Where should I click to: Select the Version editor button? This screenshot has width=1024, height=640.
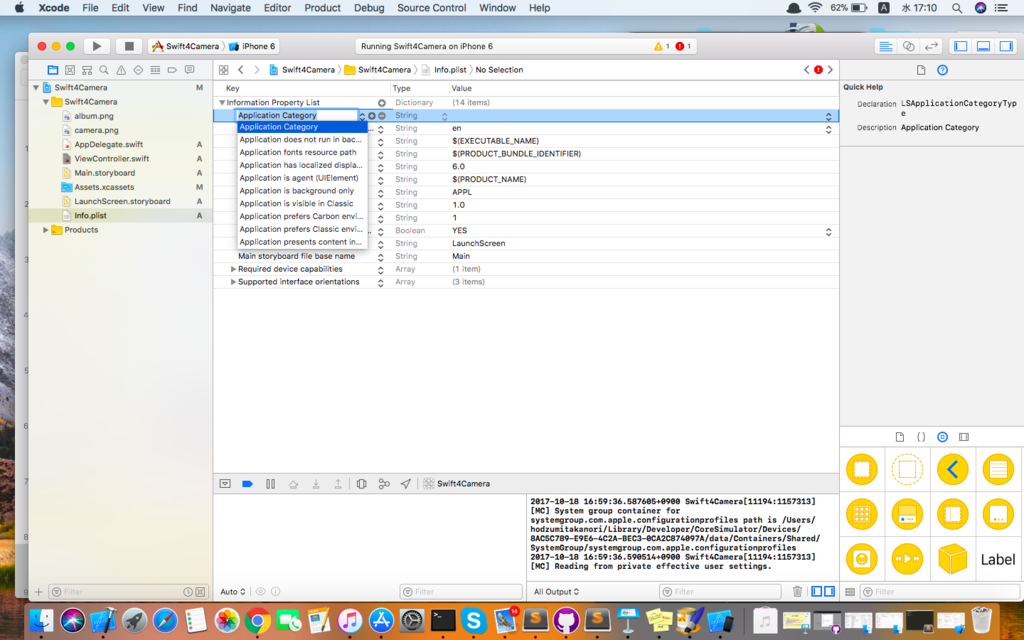pos(931,46)
